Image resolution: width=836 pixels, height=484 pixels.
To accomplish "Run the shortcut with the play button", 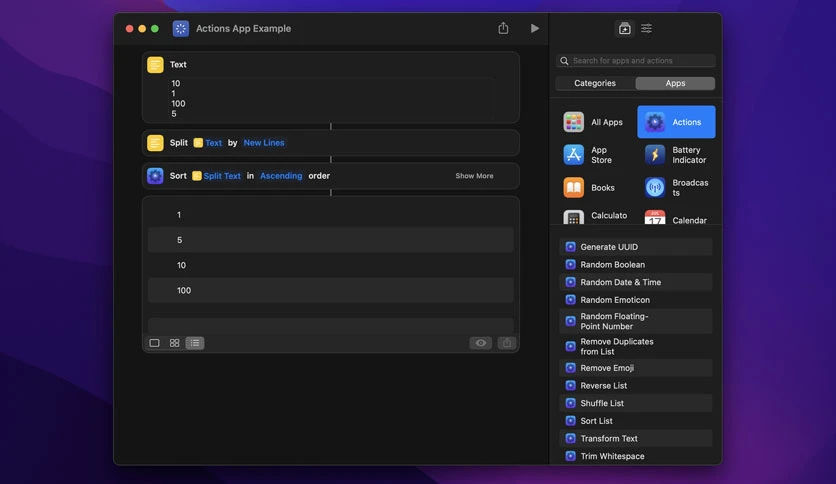I will (x=534, y=28).
